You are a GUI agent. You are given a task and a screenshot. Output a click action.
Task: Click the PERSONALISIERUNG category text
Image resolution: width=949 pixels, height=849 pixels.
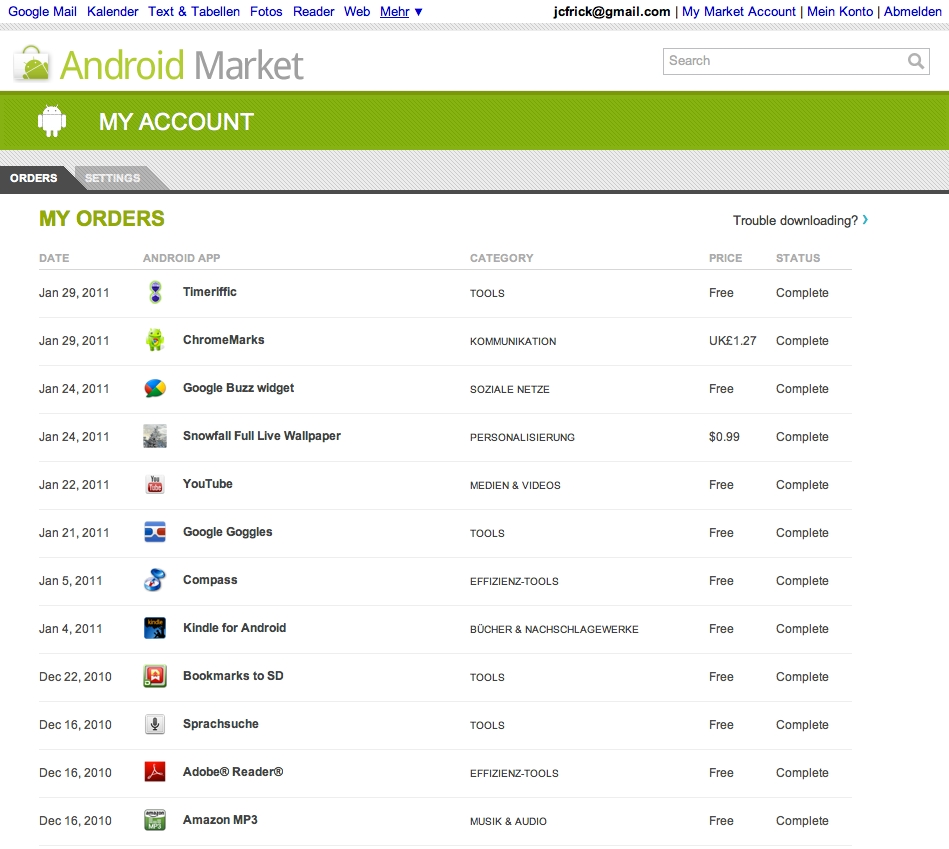tap(522, 437)
